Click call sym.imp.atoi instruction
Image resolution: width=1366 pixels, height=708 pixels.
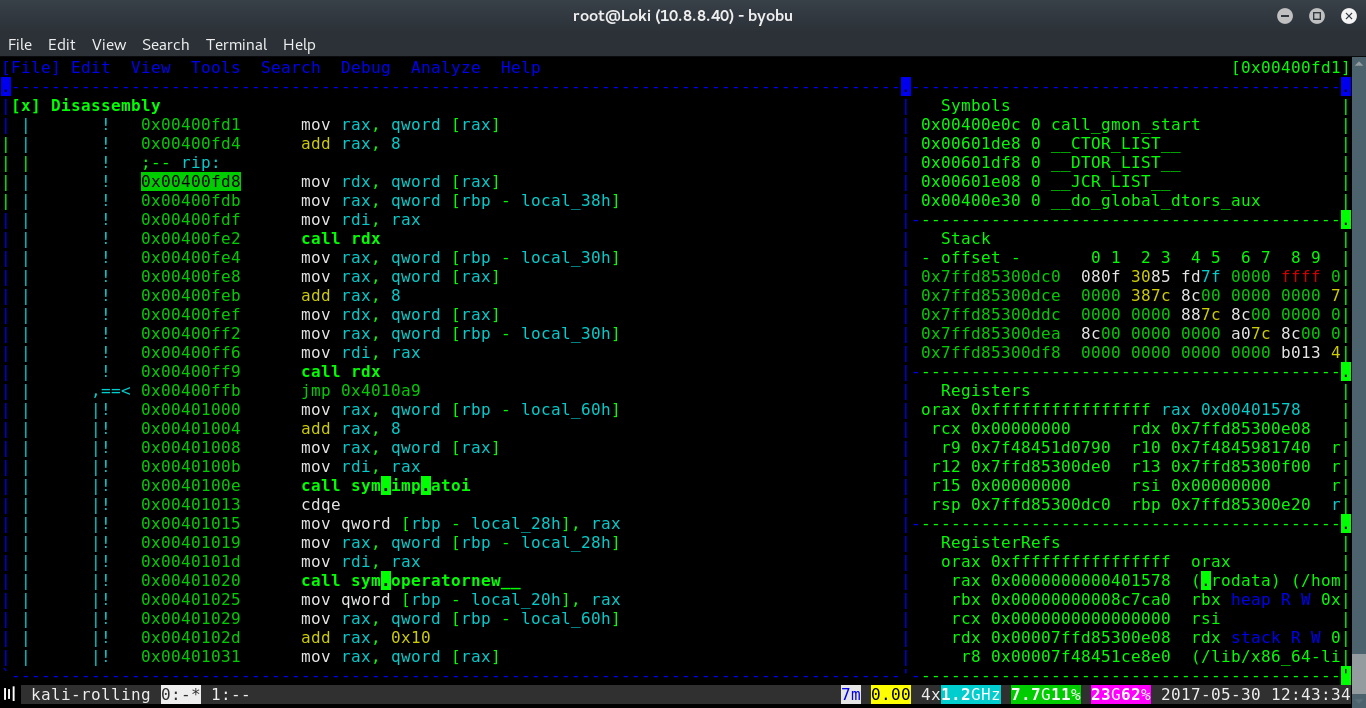click(386, 486)
